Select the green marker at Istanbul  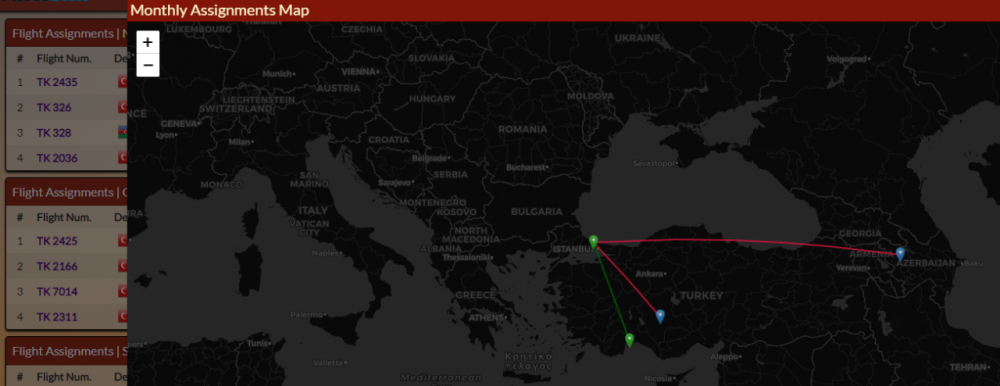[x=594, y=242]
